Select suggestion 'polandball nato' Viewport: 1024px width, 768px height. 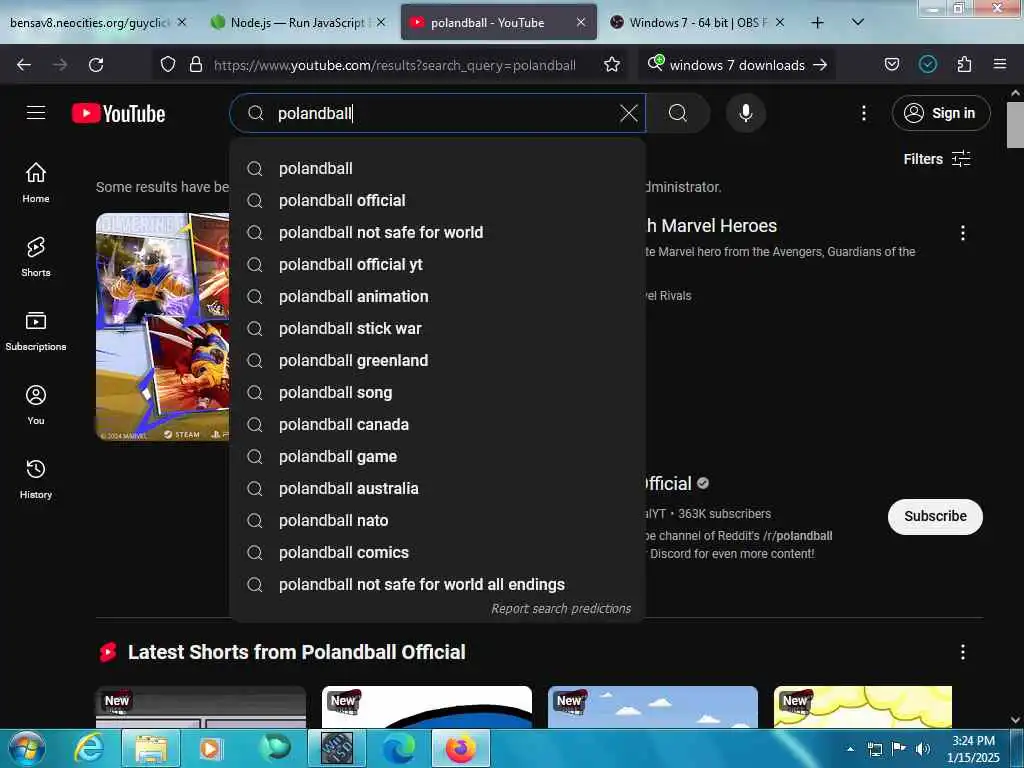[x=438, y=520]
